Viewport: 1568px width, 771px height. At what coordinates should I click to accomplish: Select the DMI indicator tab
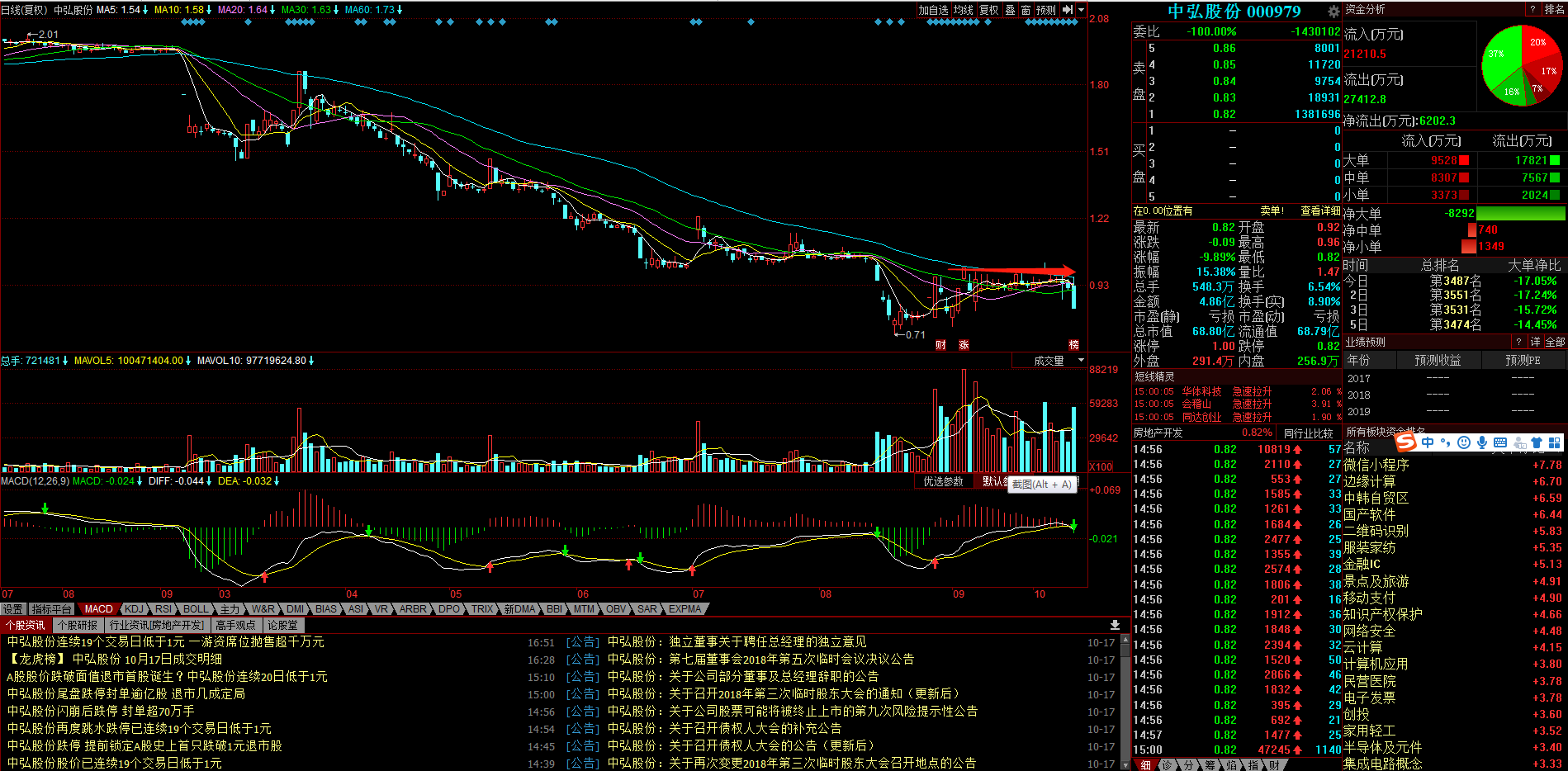click(x=296, y=609)
